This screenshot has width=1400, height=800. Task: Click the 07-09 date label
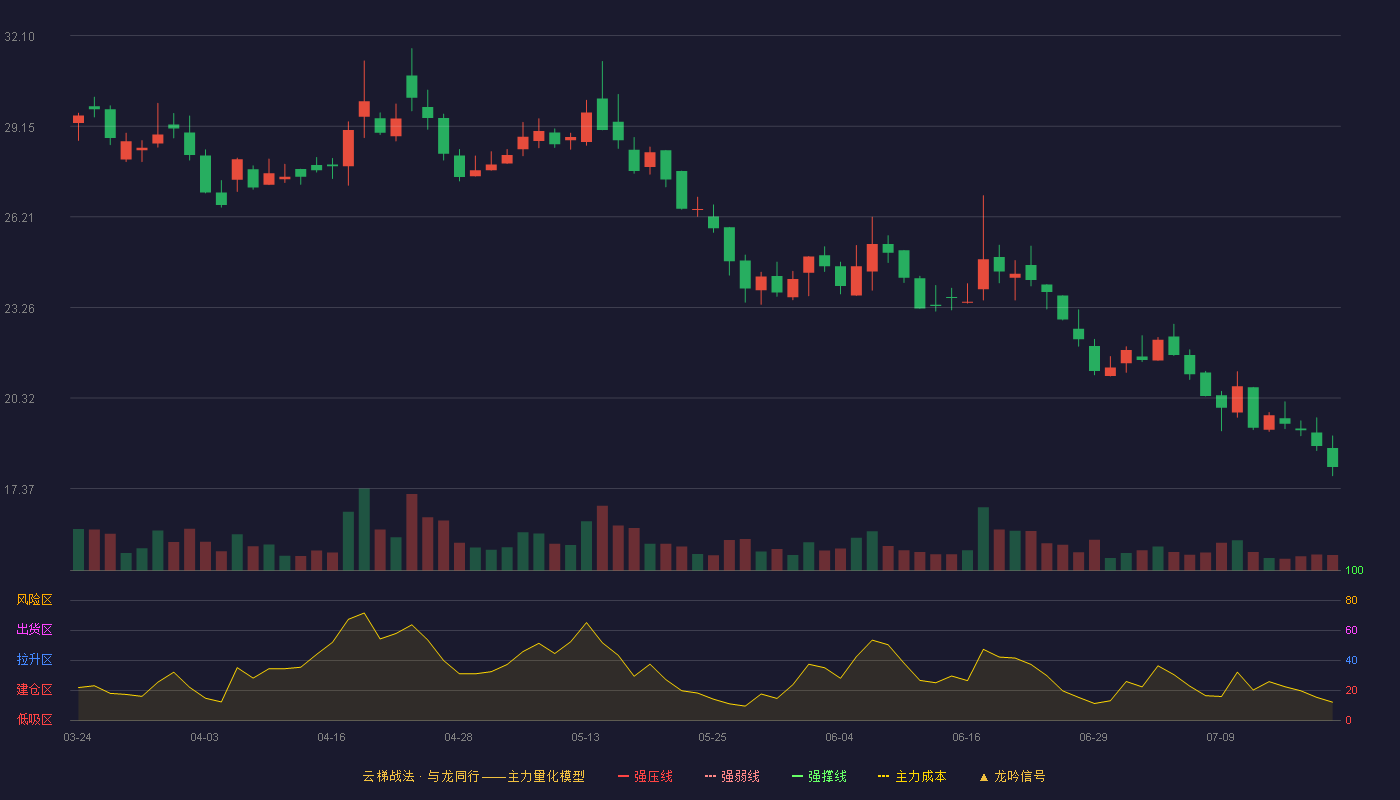coord(1221,737)
